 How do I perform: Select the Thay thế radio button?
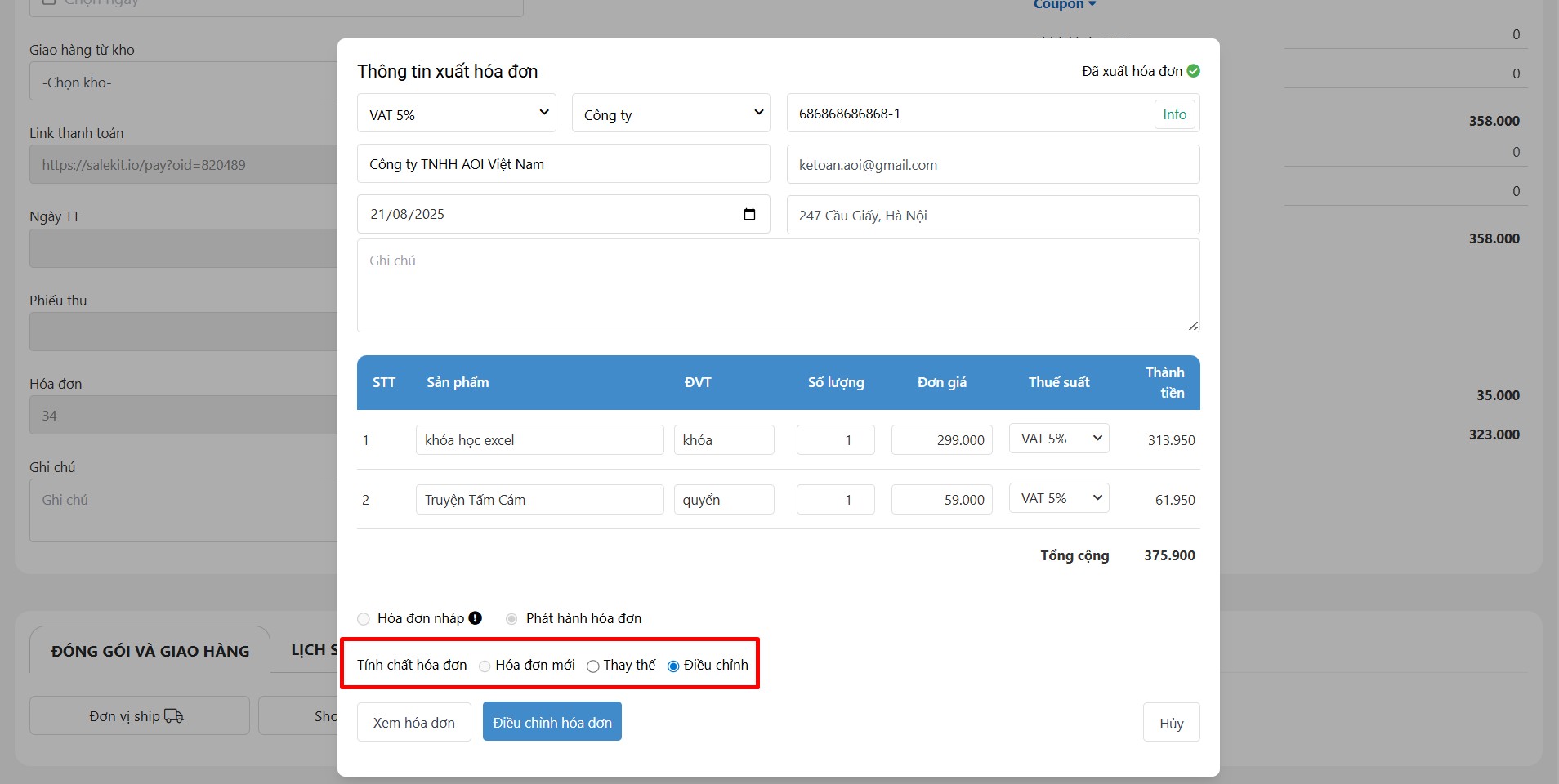click(x=593, y=666)
